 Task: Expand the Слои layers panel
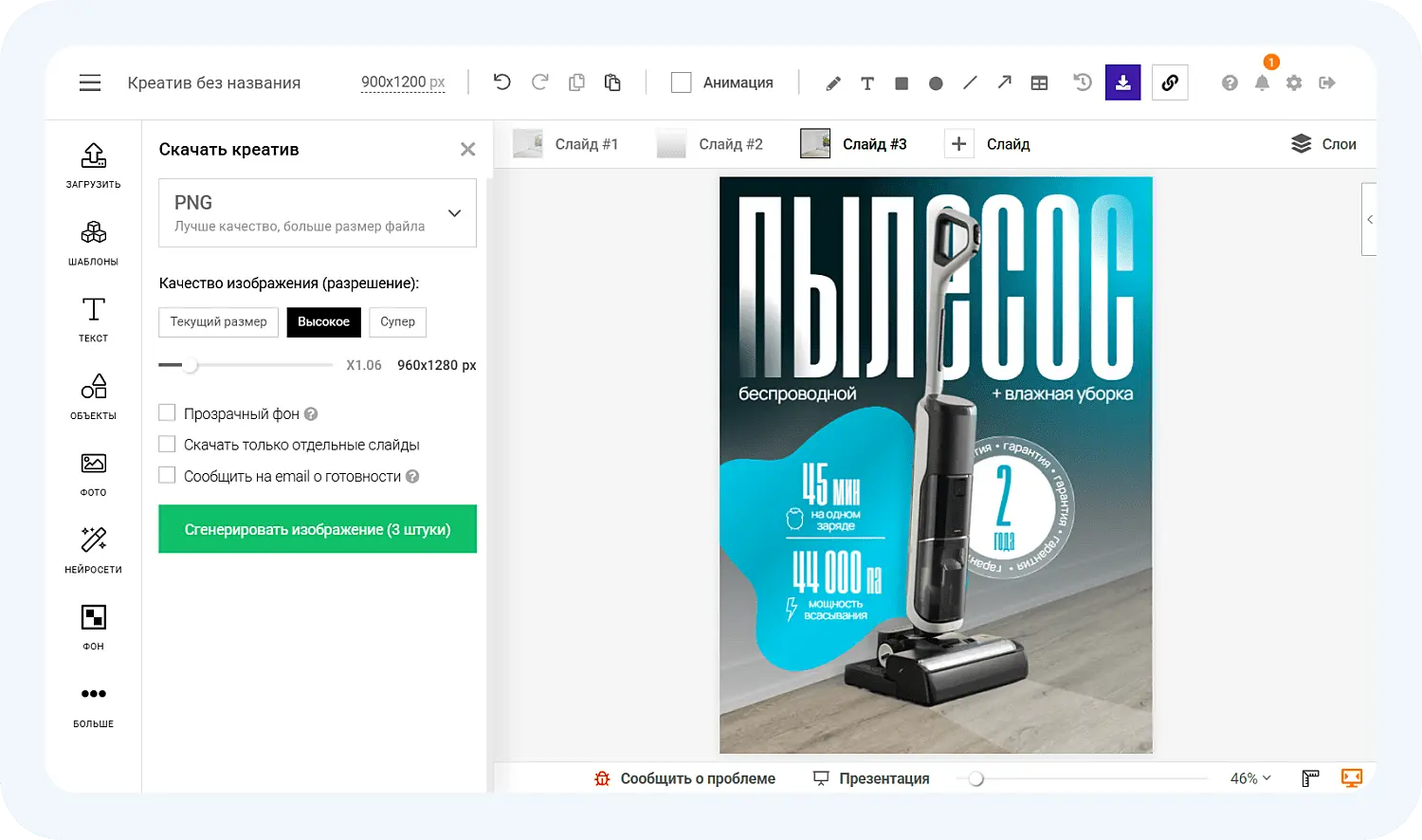1323,143
